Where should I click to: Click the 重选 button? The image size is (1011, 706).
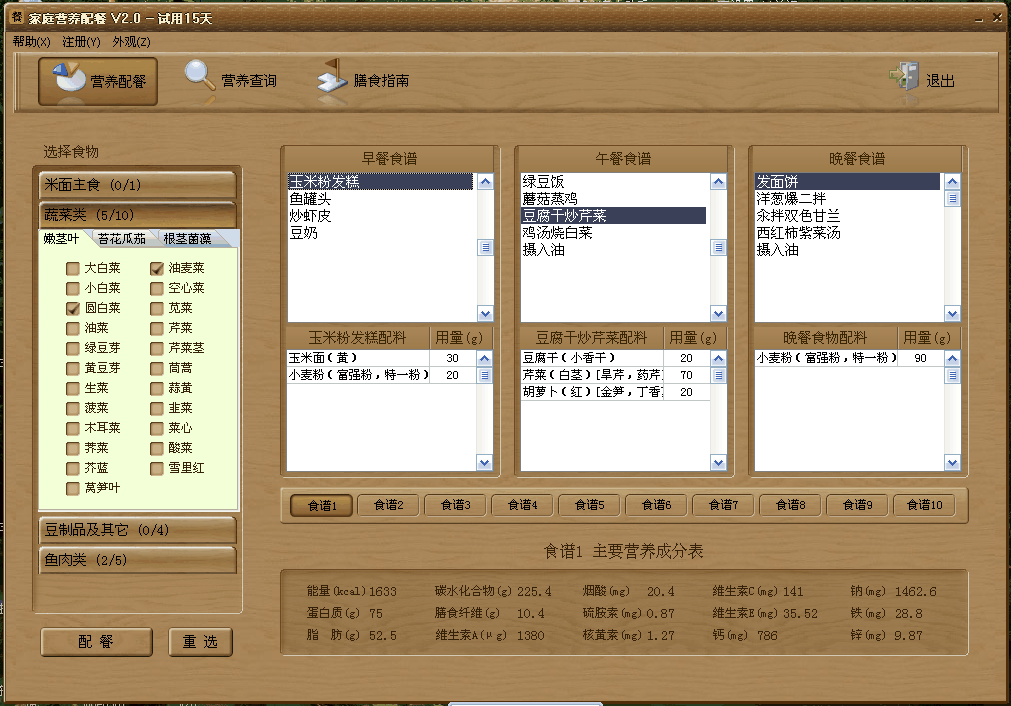click(200, 642)
